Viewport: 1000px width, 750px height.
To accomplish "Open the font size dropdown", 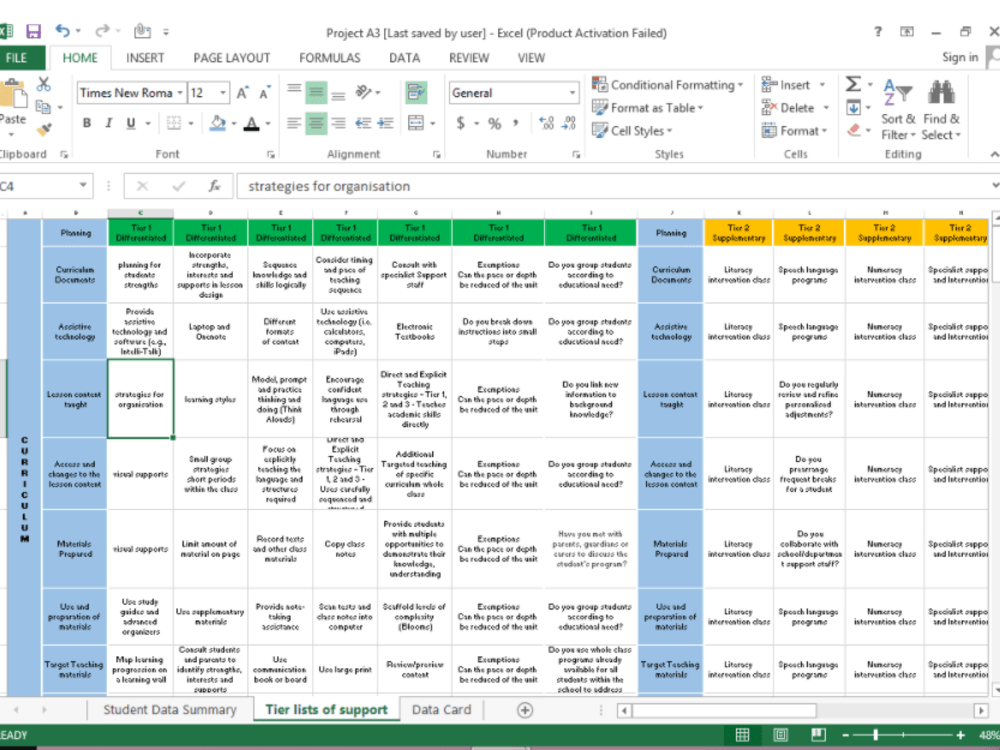I will [223, 93].
